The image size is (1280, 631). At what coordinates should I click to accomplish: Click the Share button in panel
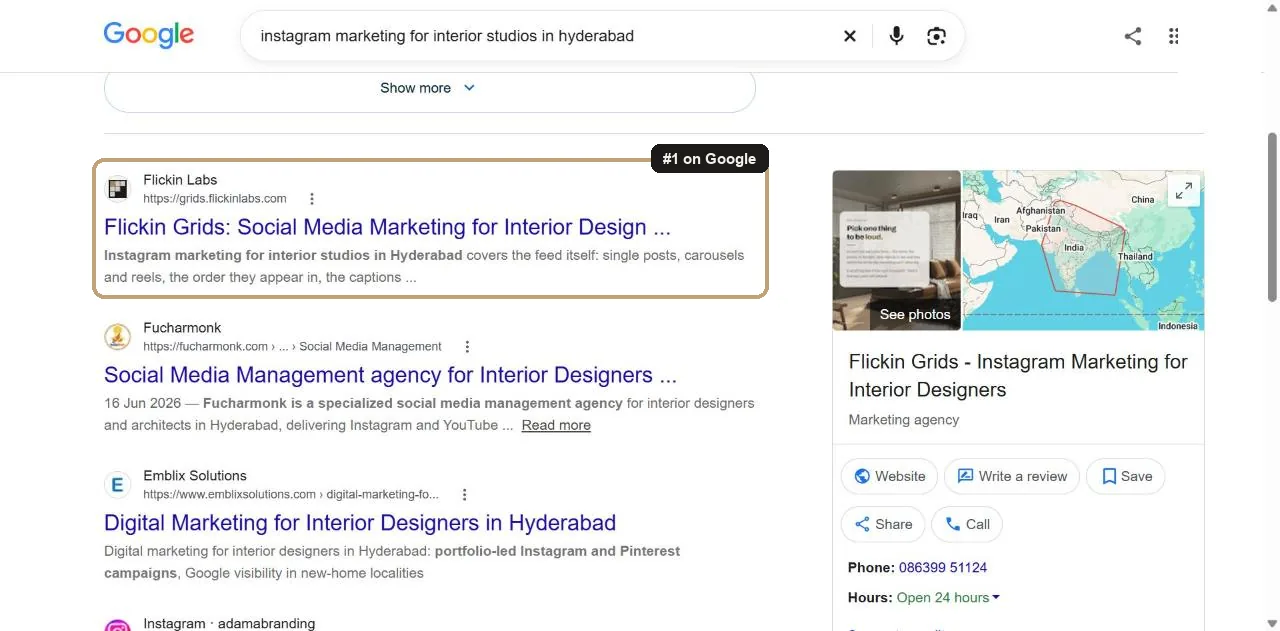882,524
